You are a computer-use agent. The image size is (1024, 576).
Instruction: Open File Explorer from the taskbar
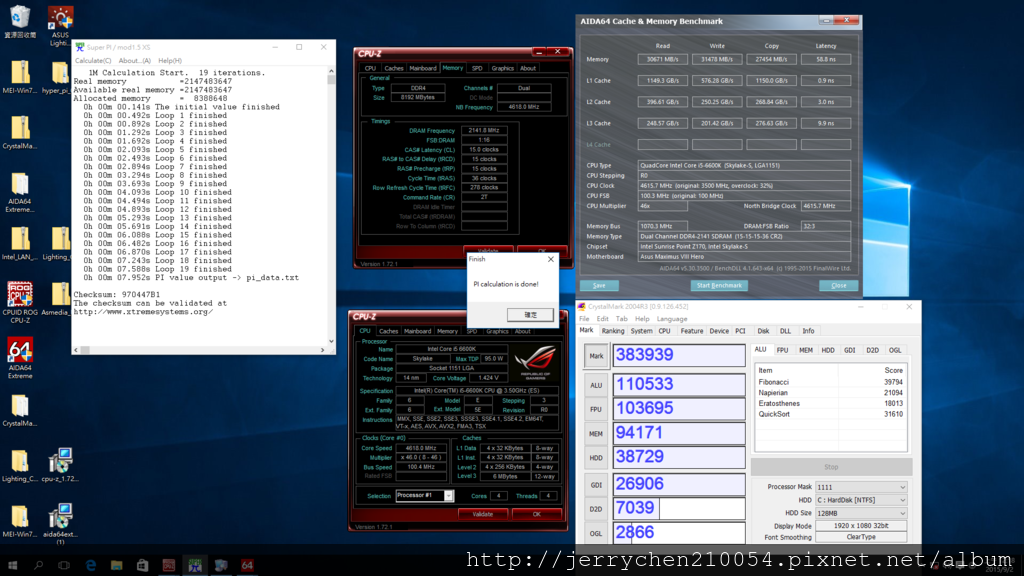pyautogui.click(x=116, y=566)
